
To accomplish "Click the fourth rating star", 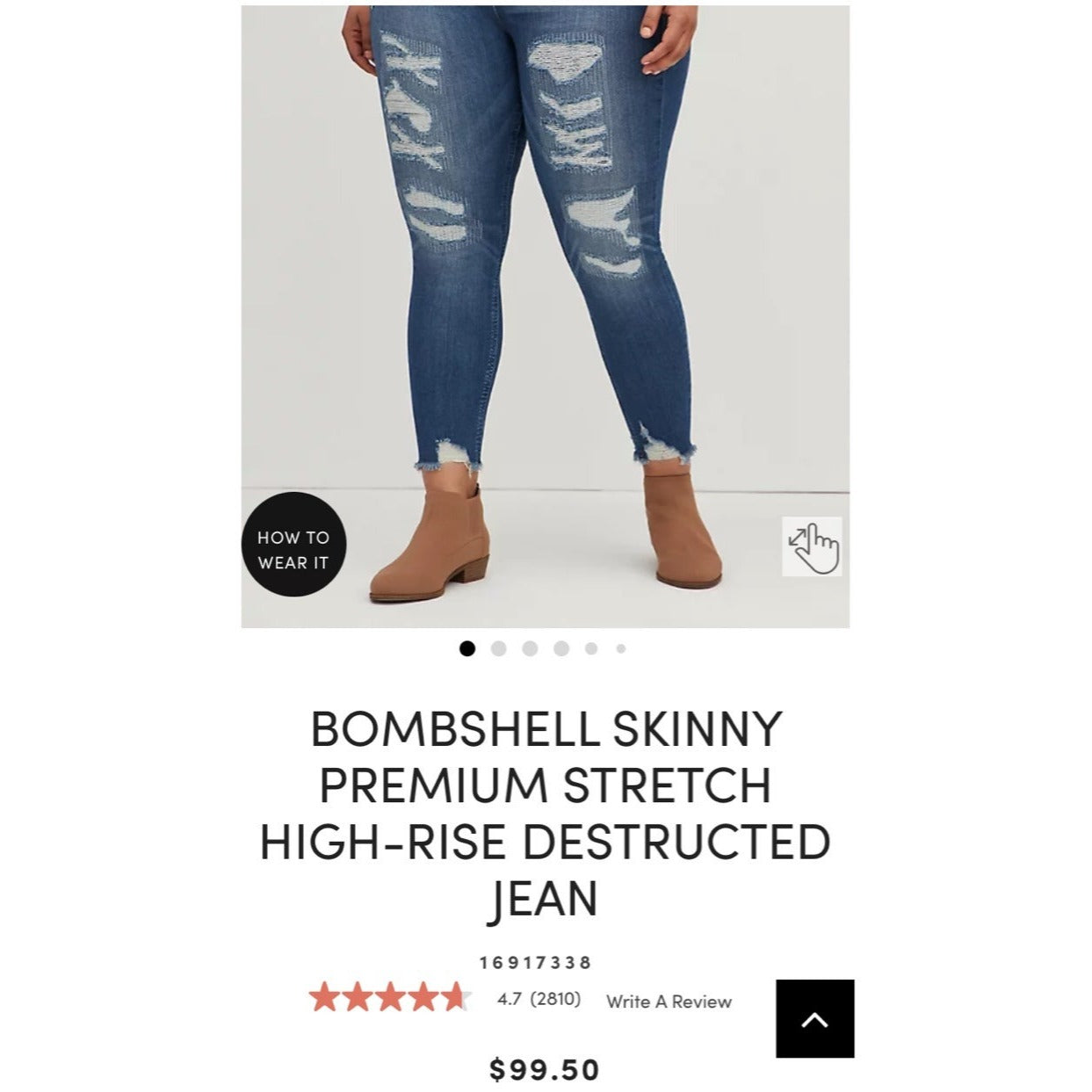I will (423, 997).
